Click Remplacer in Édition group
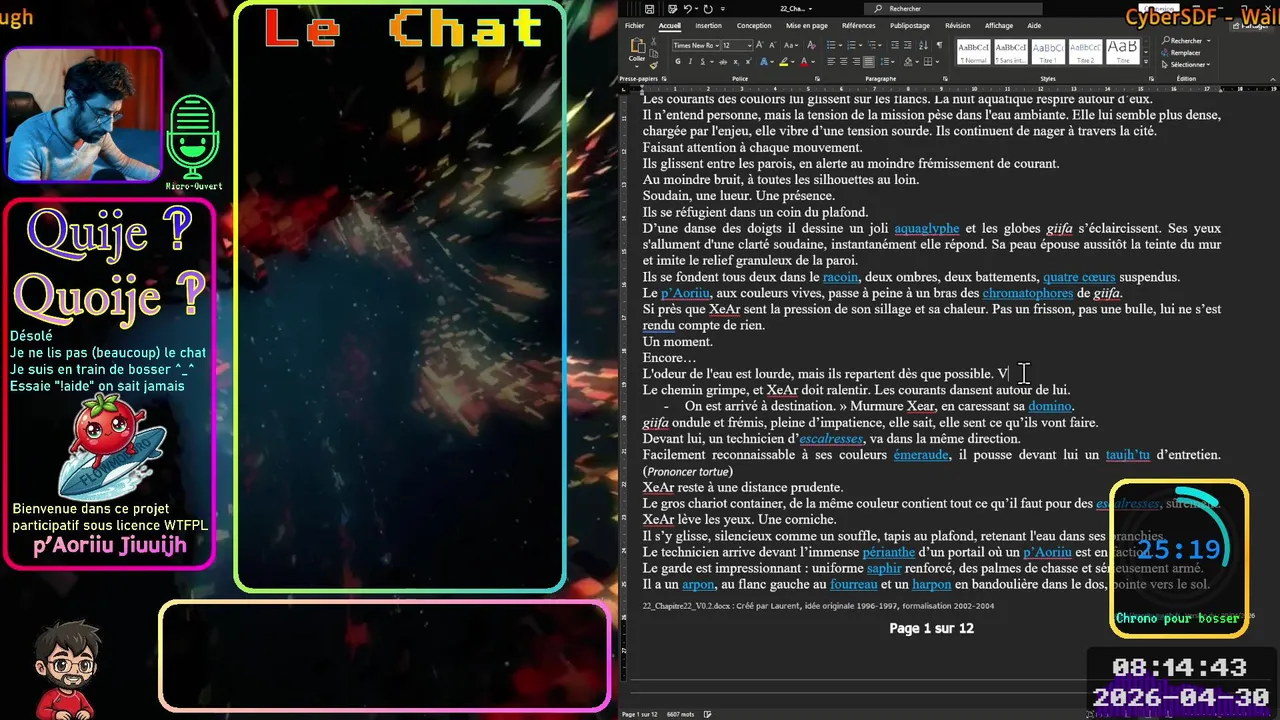 (1181, 53)
